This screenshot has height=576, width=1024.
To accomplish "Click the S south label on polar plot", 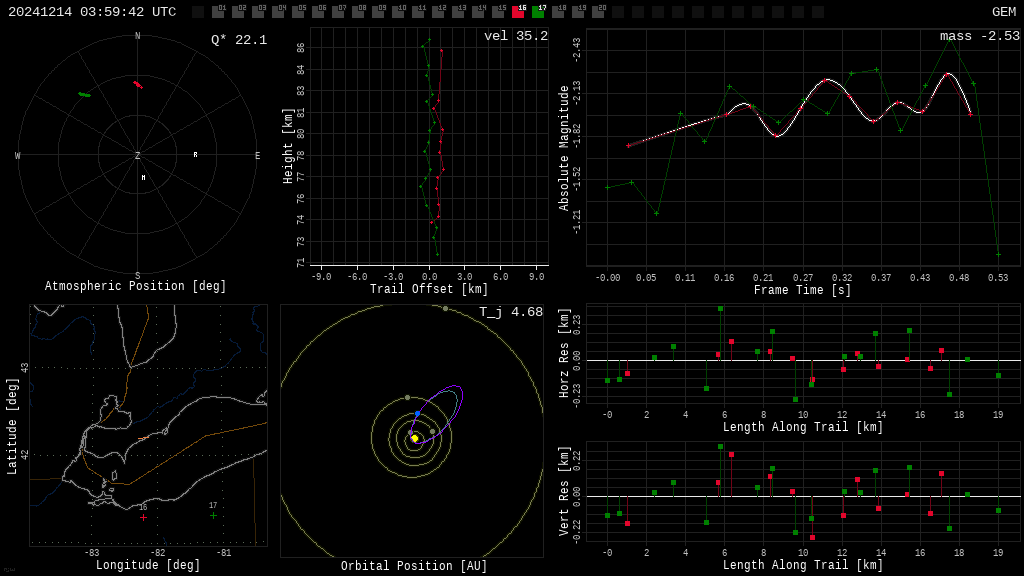I will pos(137,276).
